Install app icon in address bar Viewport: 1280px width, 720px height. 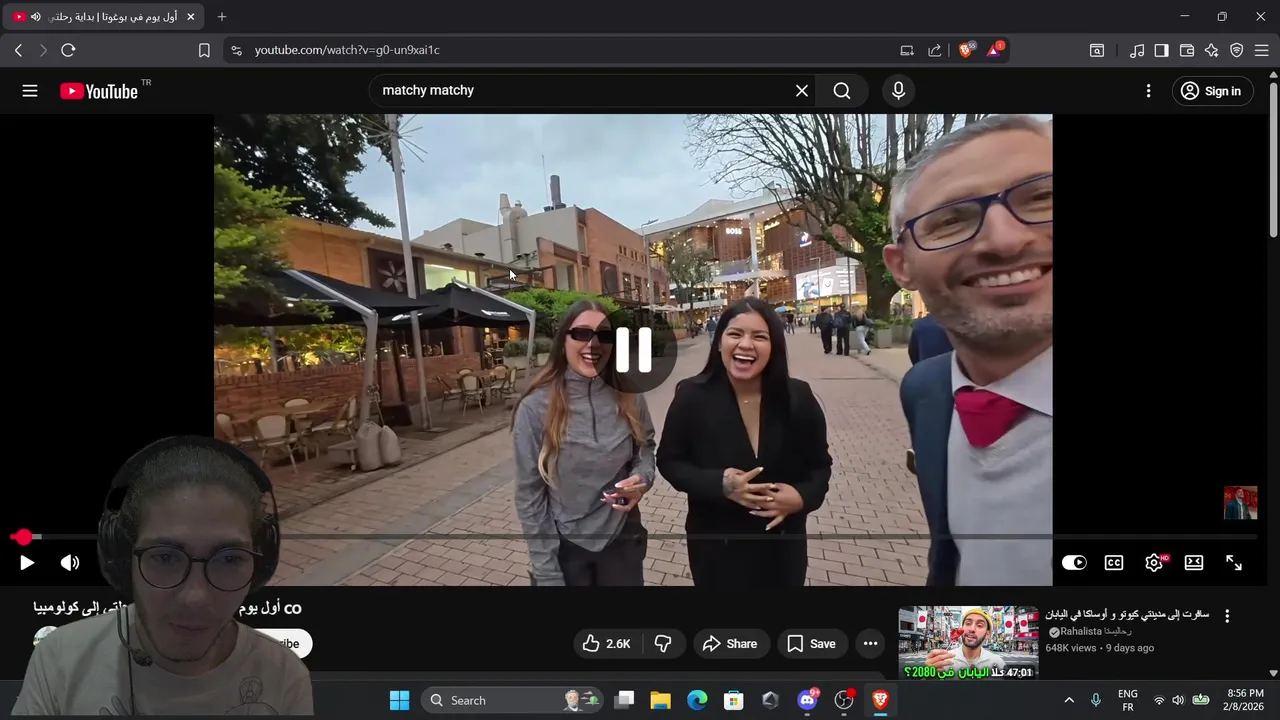[907, 50]
